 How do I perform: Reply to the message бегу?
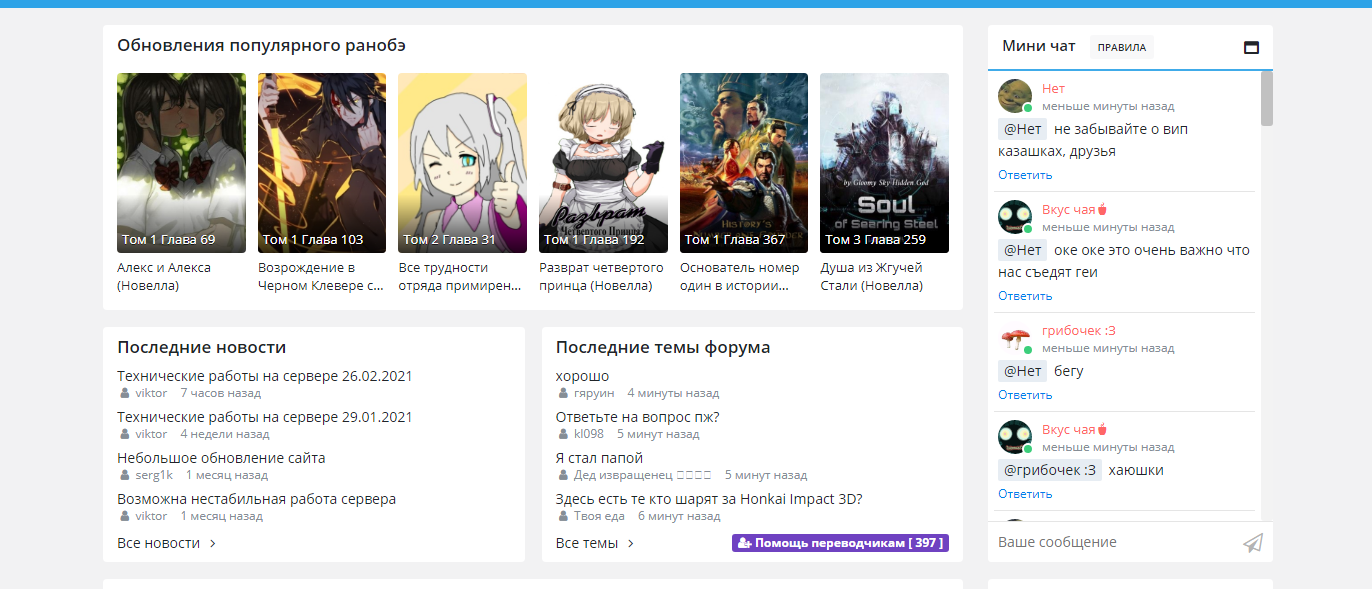1025,395
